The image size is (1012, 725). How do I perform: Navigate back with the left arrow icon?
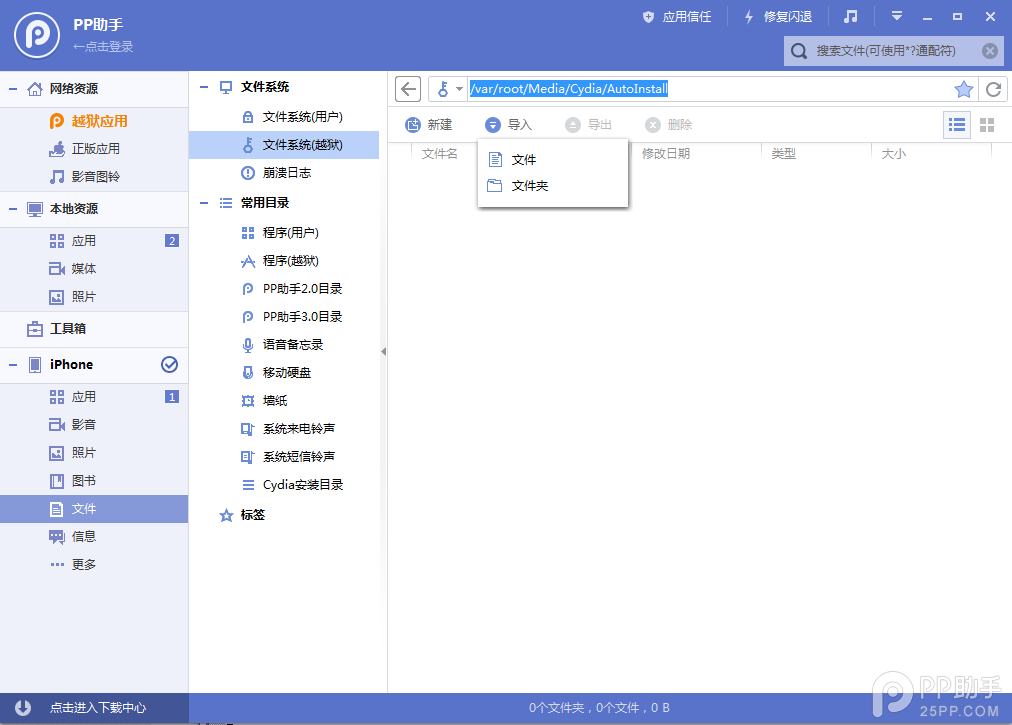click(x=407, y=89)
